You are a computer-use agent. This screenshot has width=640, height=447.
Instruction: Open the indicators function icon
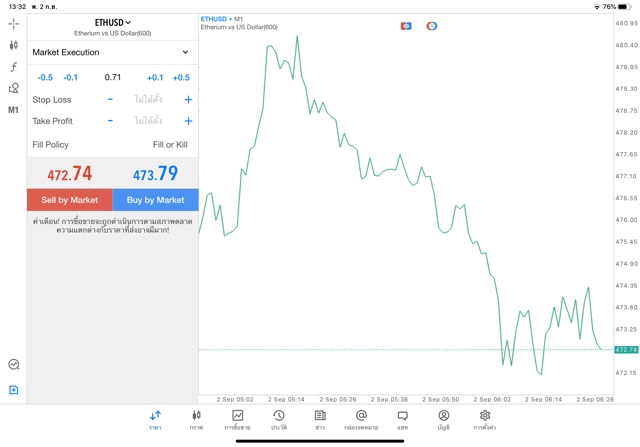(x=13, y=67)
